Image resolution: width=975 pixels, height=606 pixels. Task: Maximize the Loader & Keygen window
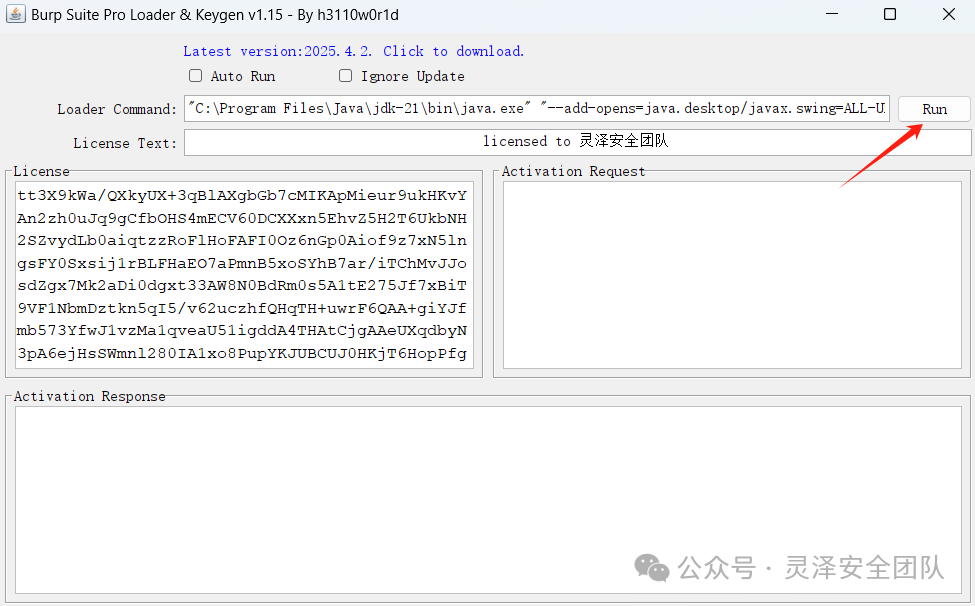click(890, 14)
